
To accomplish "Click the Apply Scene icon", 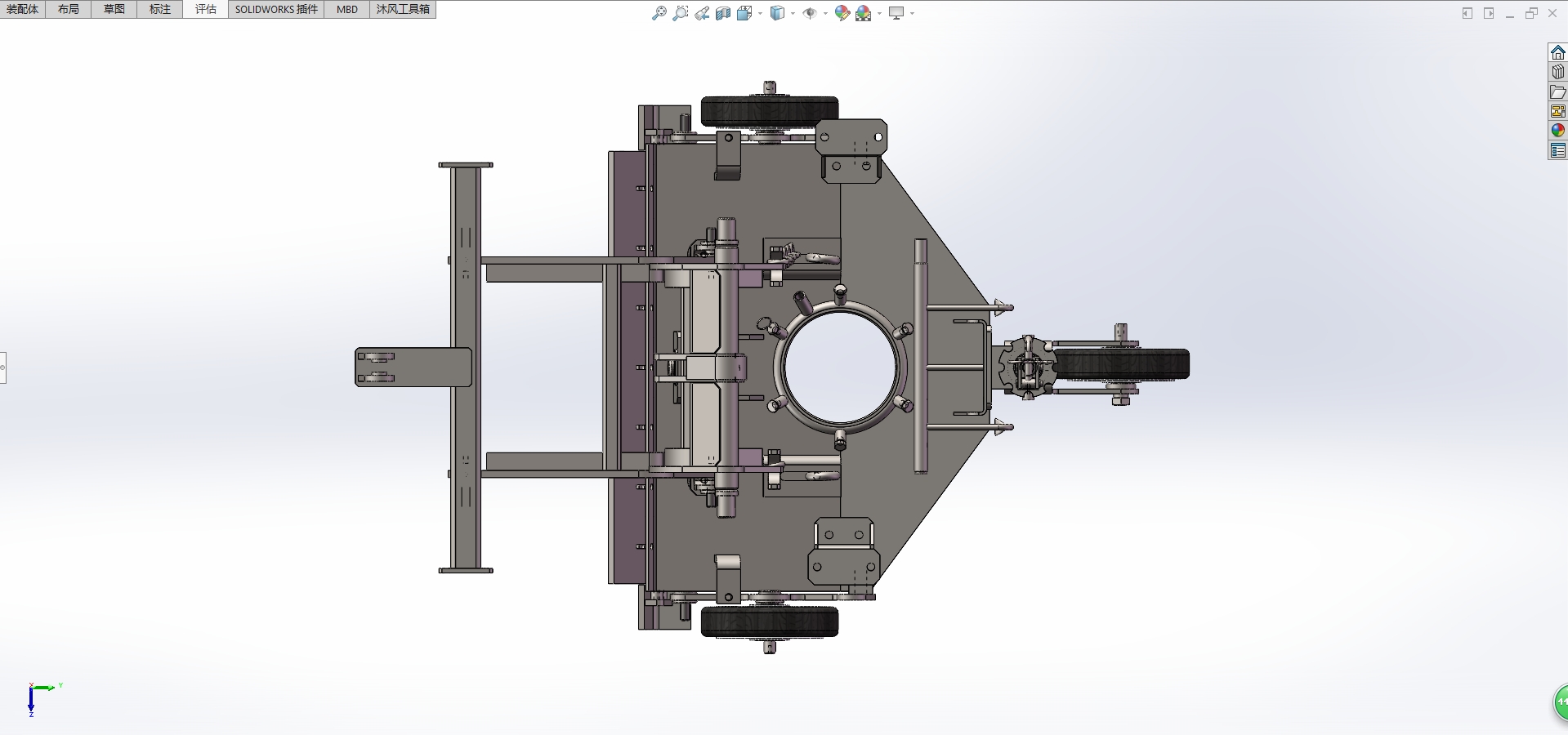I will click(864, 13).
